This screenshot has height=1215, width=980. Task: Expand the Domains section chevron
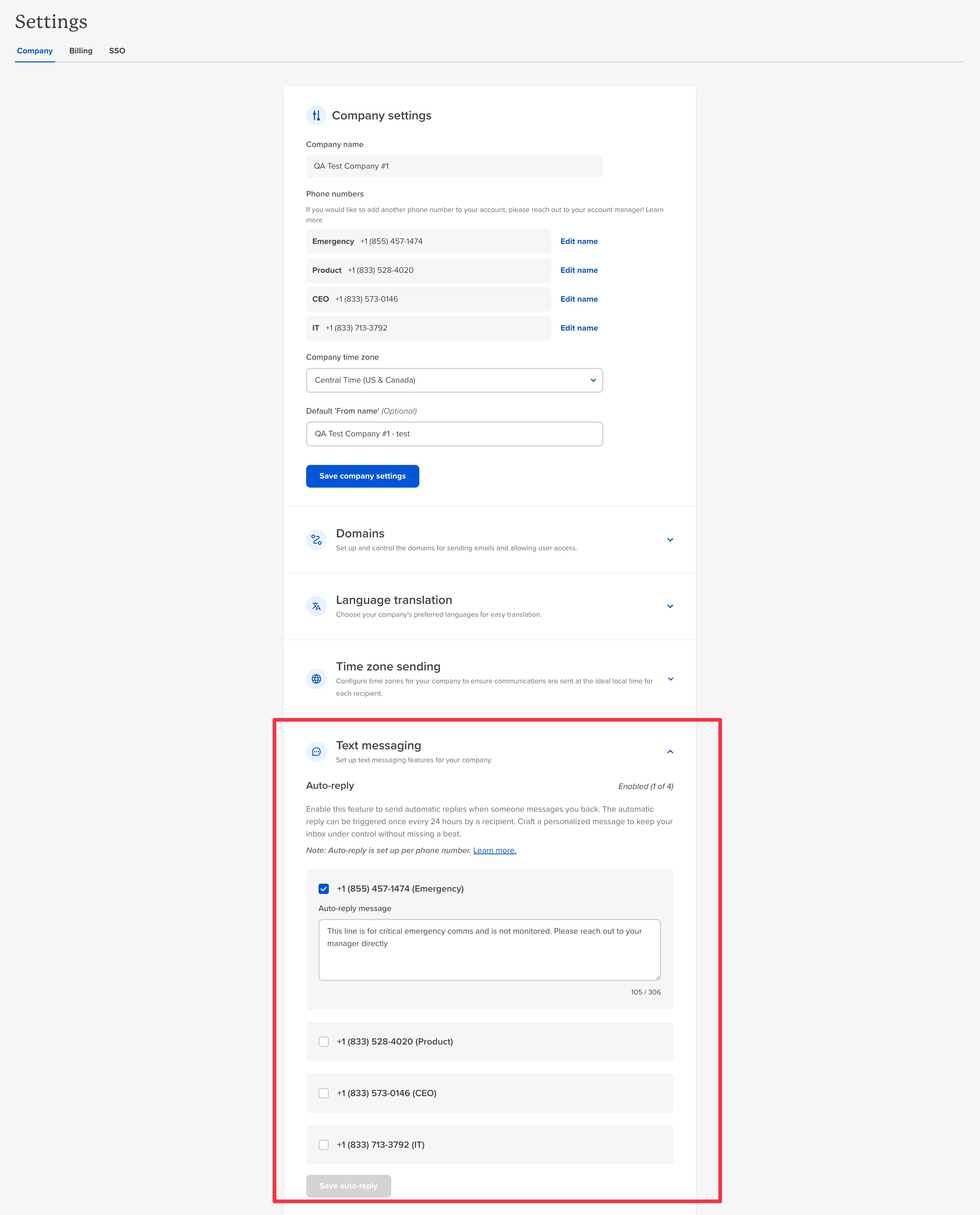(670, 540)
